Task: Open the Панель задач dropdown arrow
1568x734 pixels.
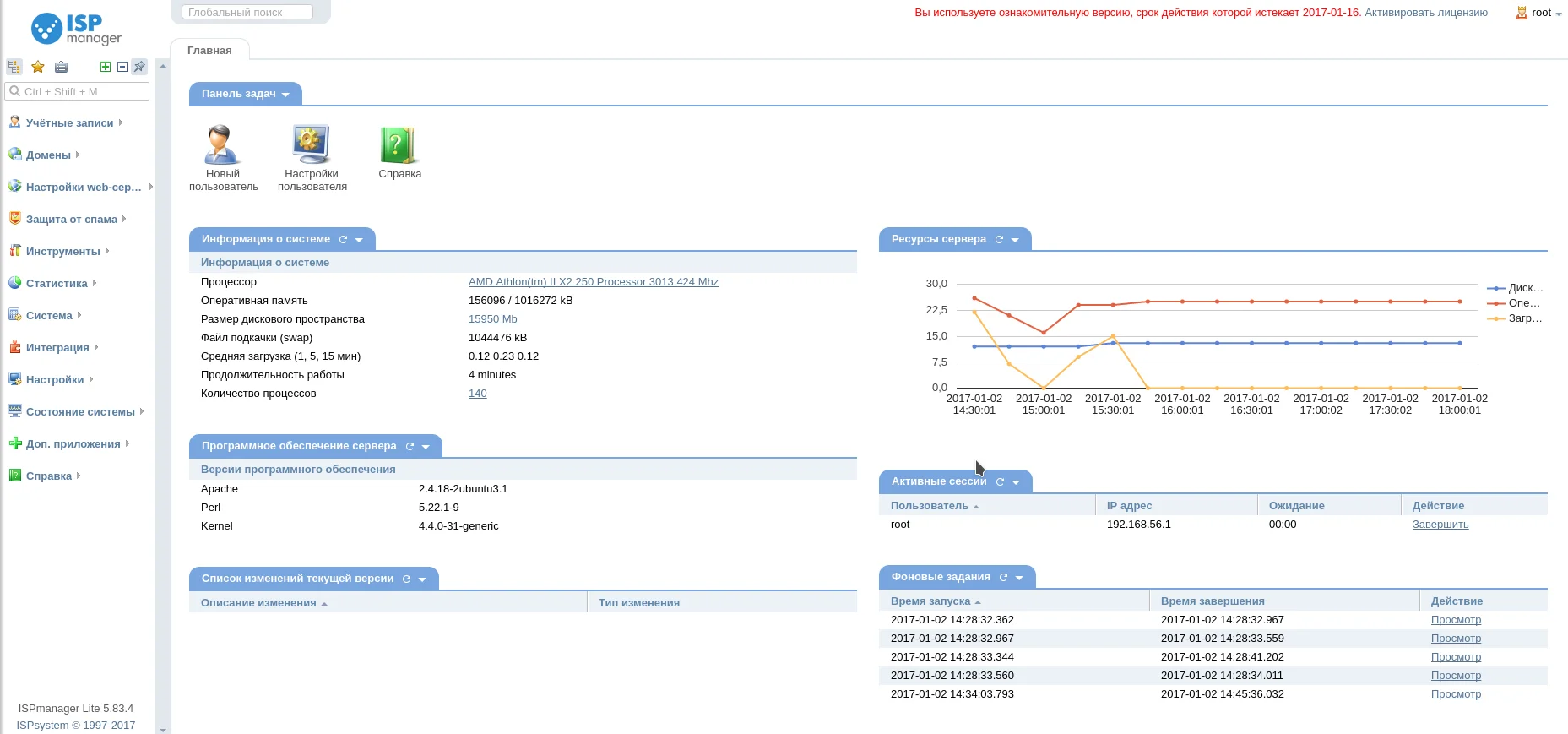Action: [285, 95]
